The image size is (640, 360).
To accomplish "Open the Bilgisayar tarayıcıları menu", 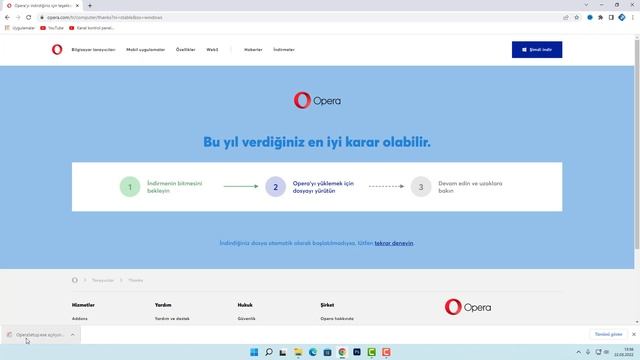I will click(x=93, y=49).
